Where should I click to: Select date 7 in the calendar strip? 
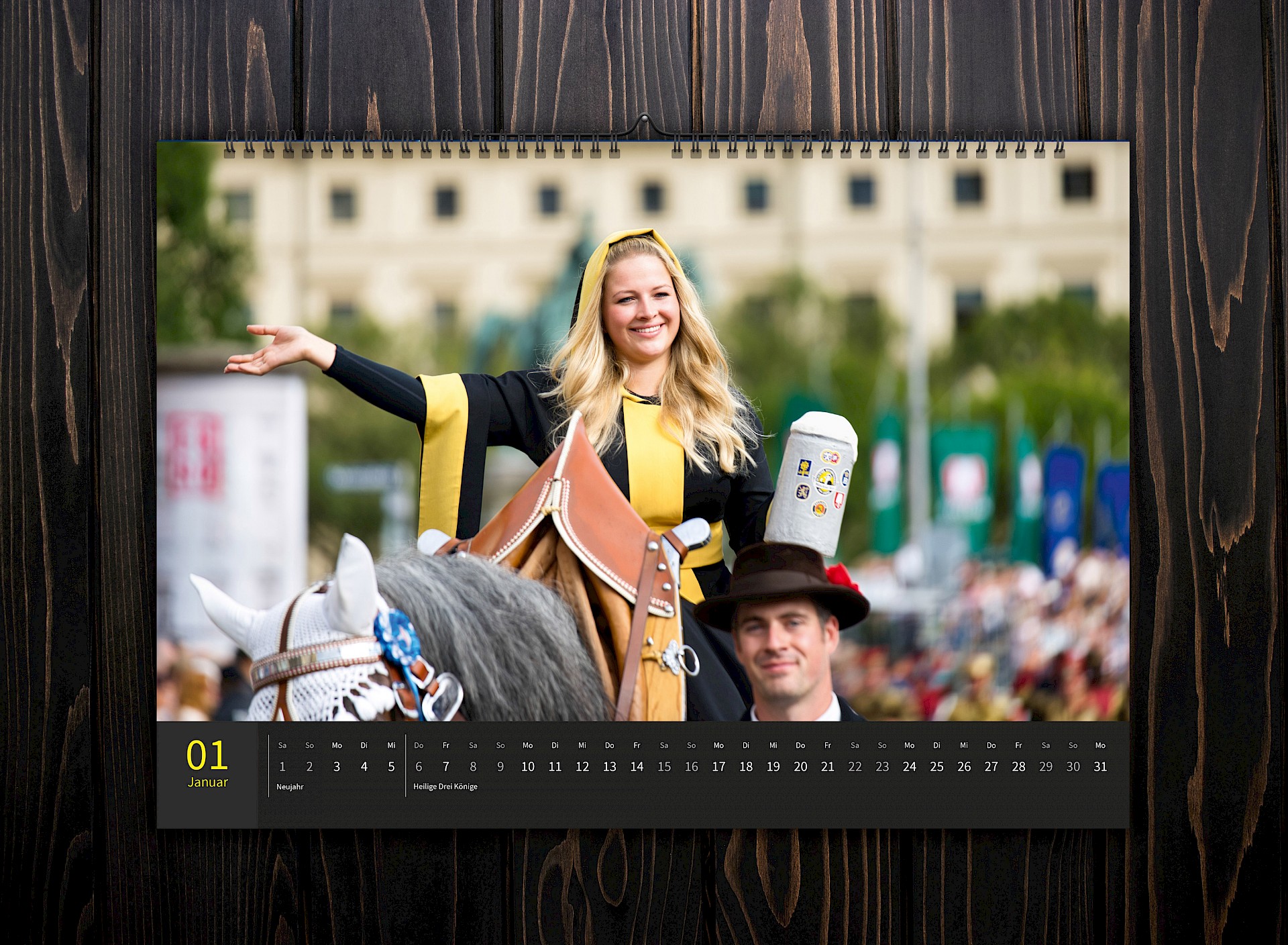(446, 766)
